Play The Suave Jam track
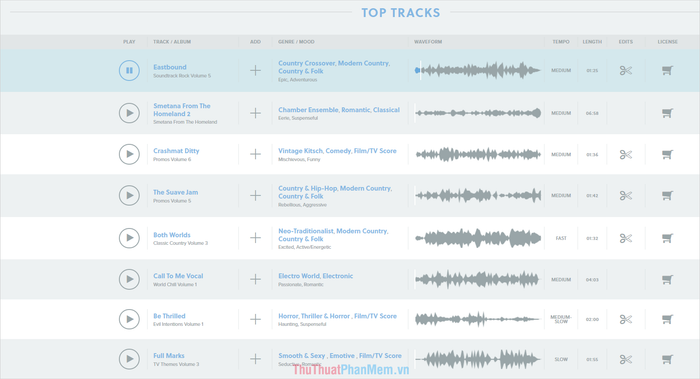The height and width of the screenshot is (379, 700). coord(129,195)
